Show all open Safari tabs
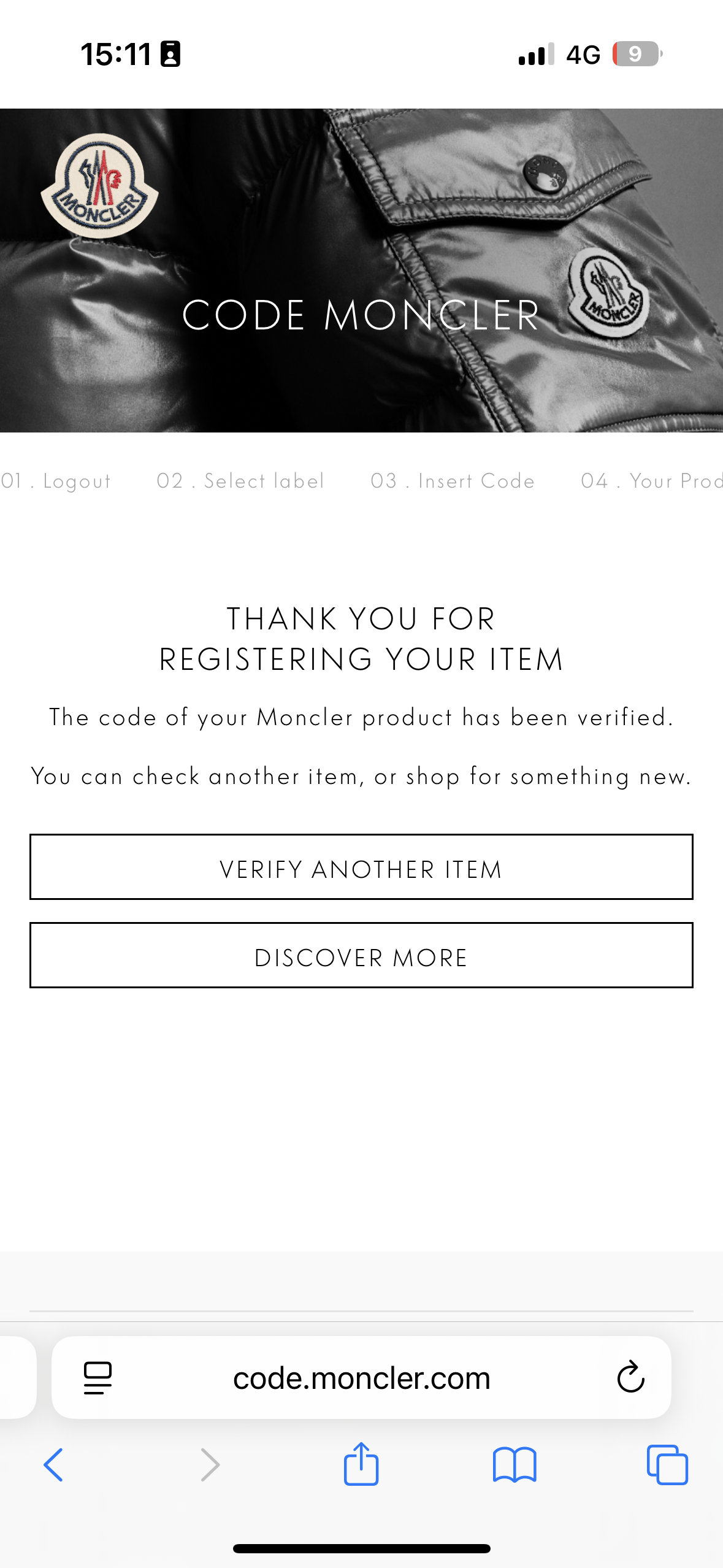 (x=667, y=1465)
